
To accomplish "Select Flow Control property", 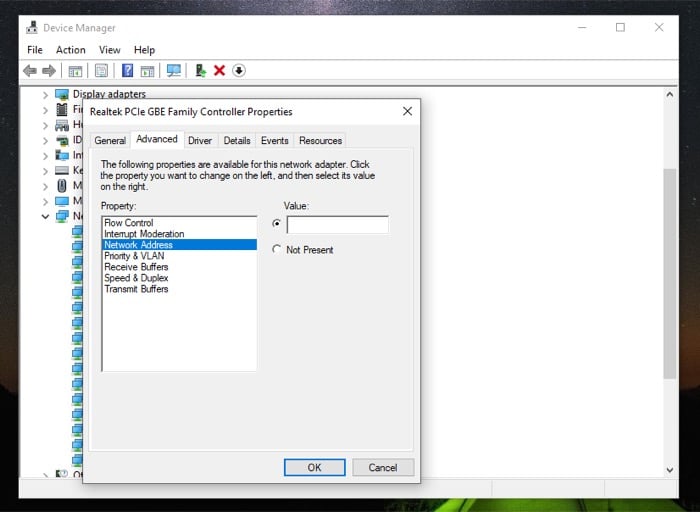I will [x=179, y=223].
